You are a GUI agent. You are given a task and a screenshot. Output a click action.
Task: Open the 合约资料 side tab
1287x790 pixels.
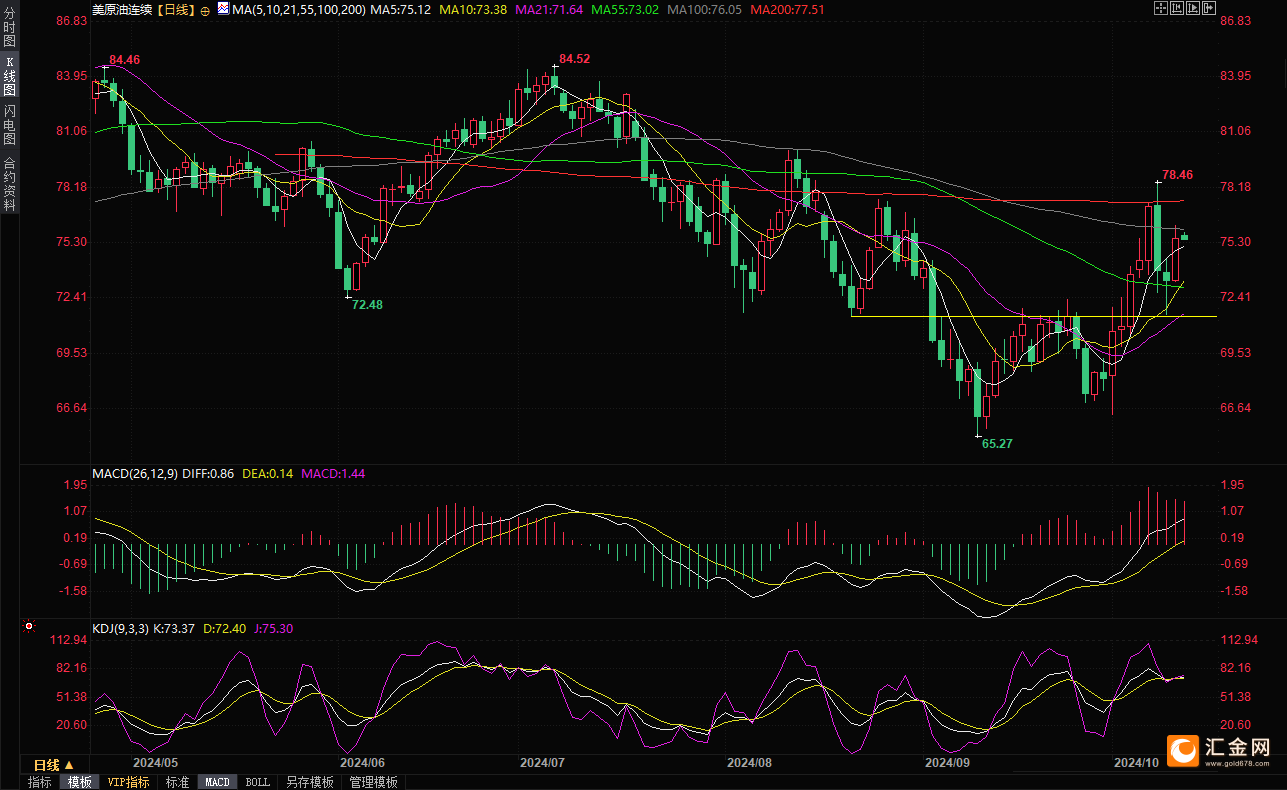(9, 184)
